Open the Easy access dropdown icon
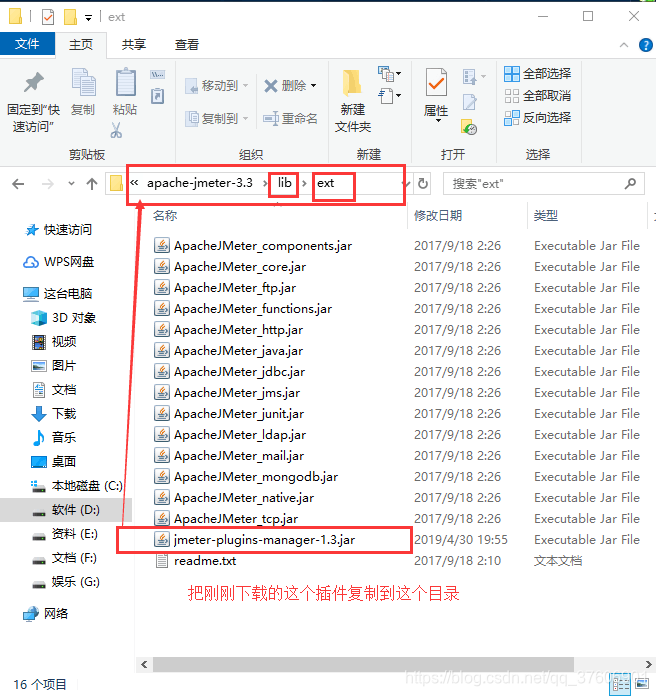 tap(389, 95)
